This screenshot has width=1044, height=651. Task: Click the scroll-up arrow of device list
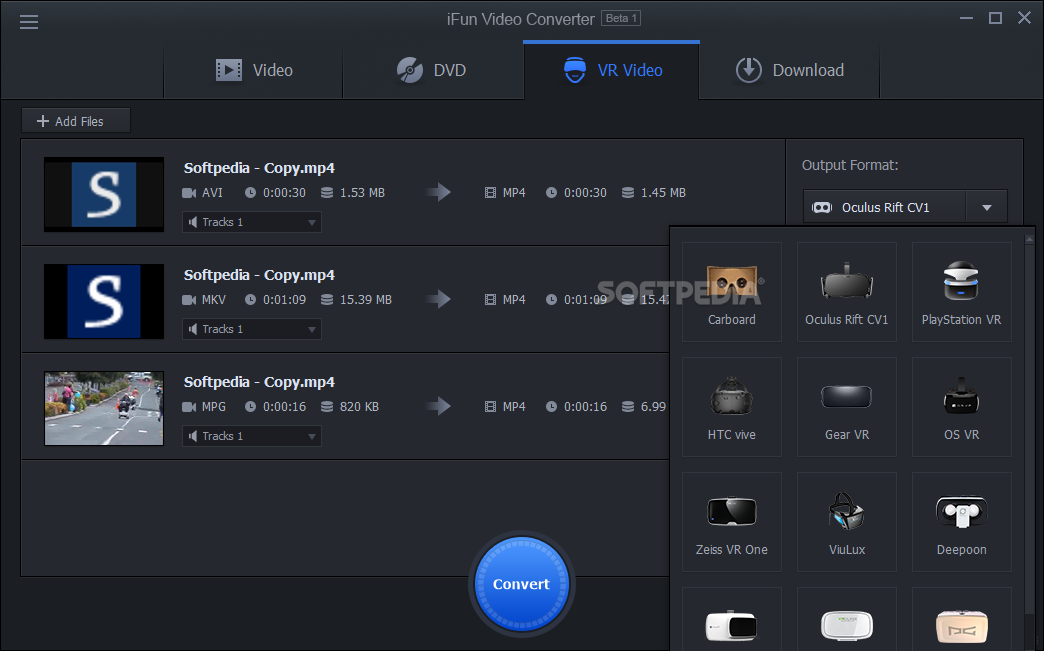tap(1029, 238)
